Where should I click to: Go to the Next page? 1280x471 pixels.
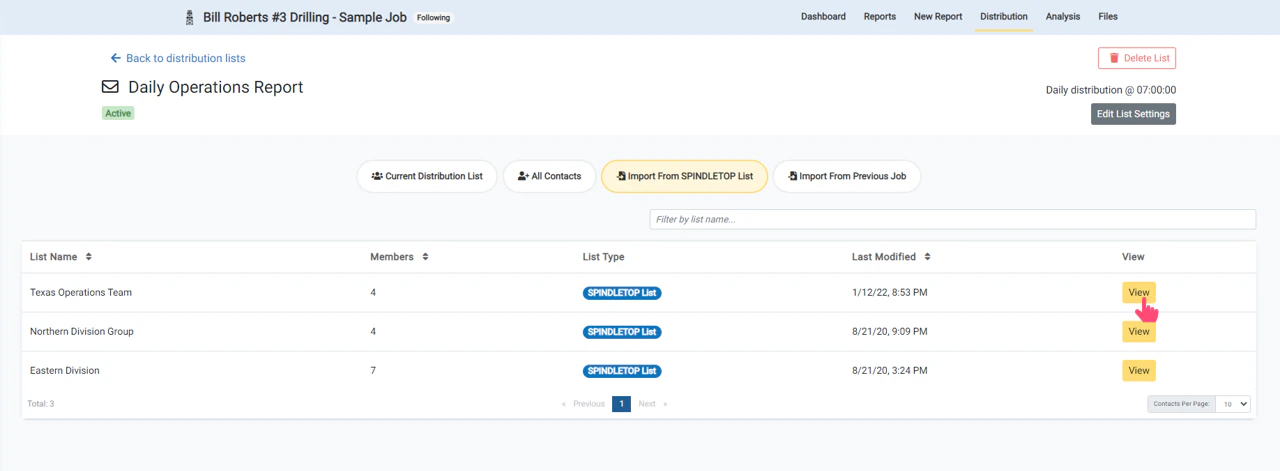(652, 404)
